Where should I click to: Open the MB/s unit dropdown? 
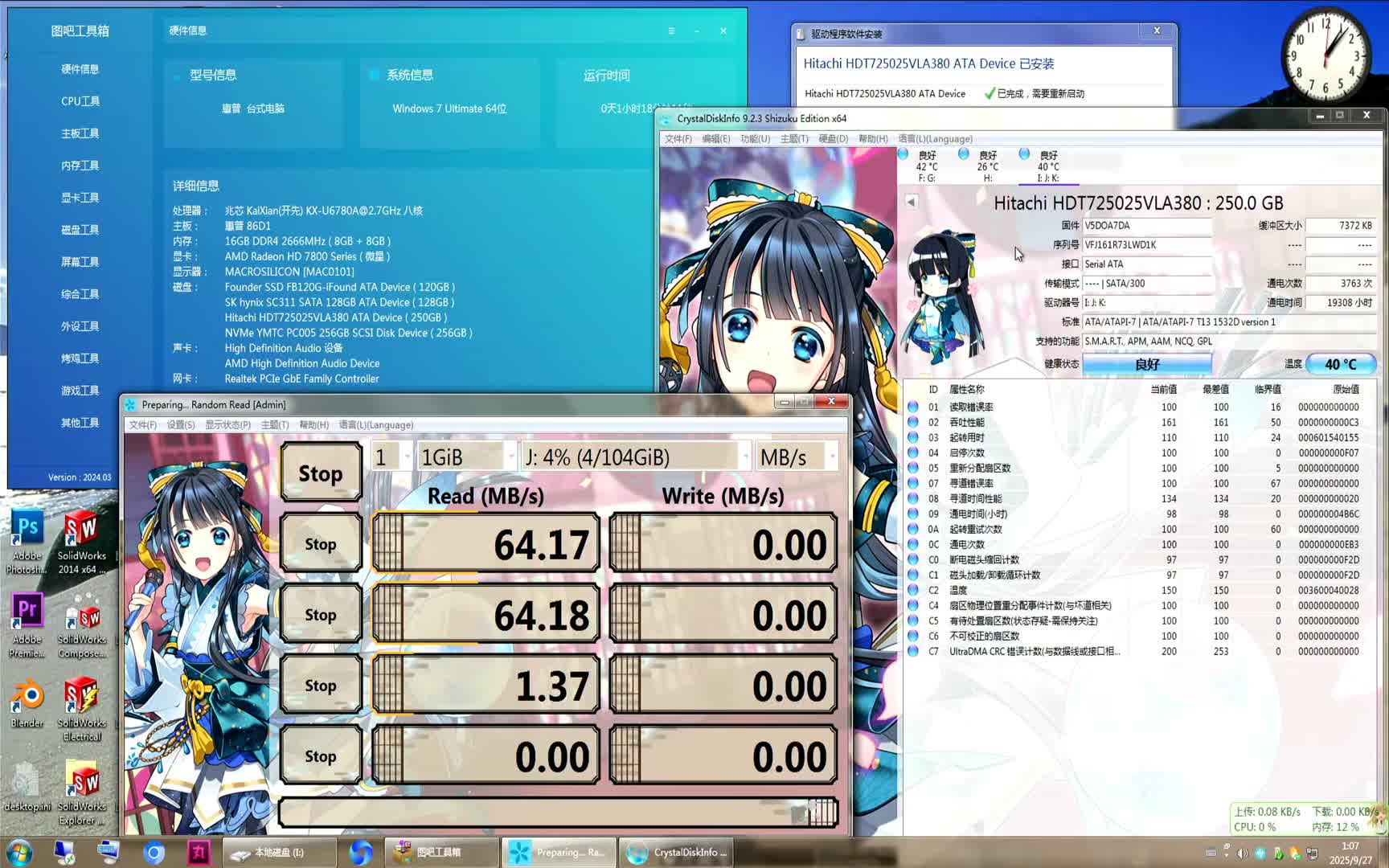click(797, 457)
